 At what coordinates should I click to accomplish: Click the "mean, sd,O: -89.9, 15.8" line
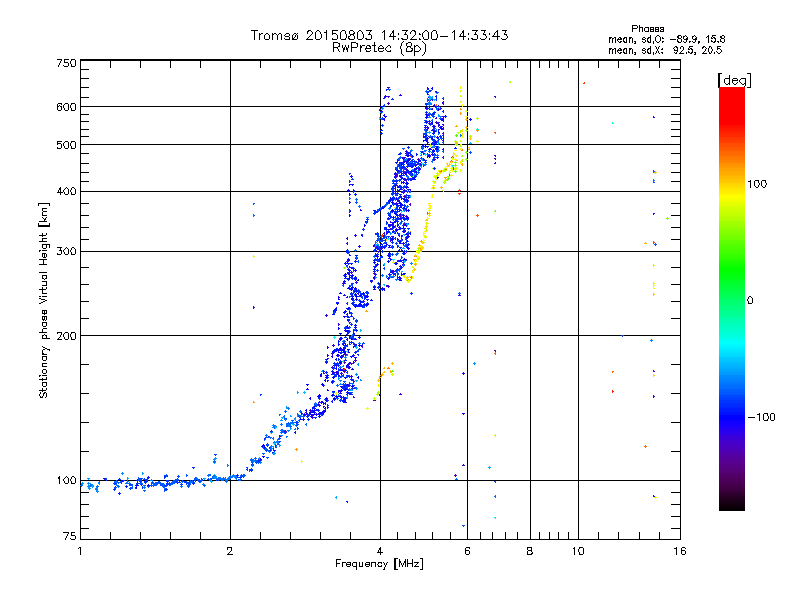click(666, 39)
